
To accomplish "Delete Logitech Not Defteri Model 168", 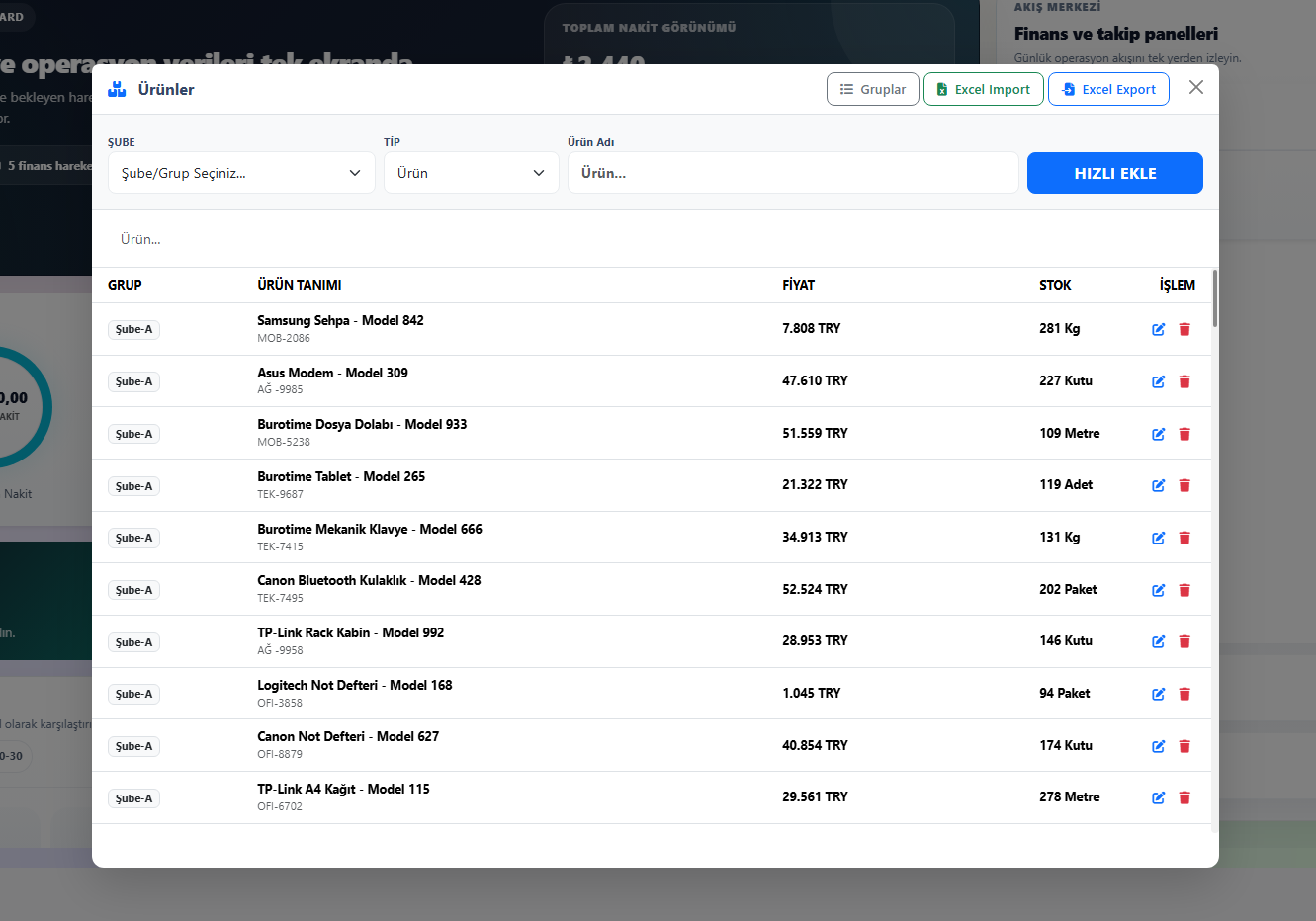I will pyautogui.click(x=1184, y=694).
